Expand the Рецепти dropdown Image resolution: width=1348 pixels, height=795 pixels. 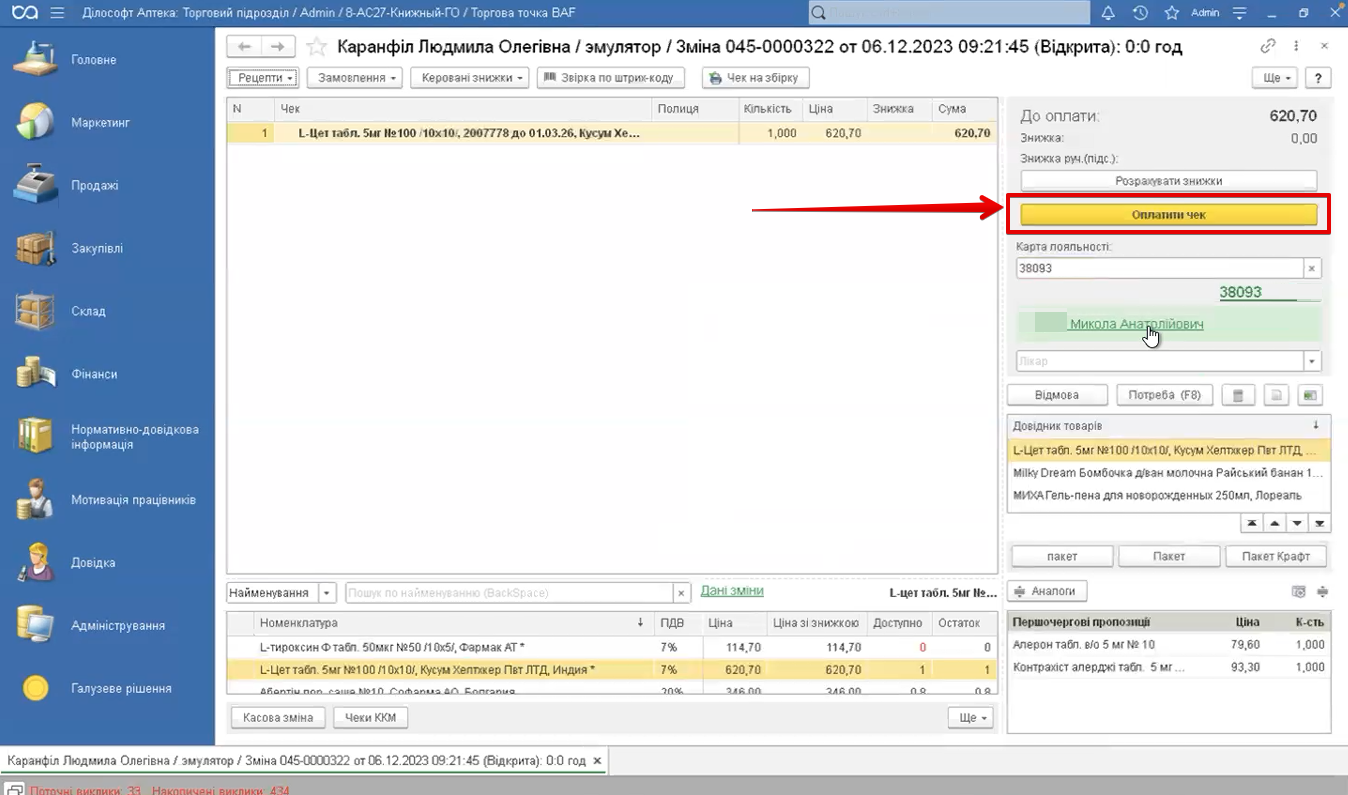click(264, 78)
